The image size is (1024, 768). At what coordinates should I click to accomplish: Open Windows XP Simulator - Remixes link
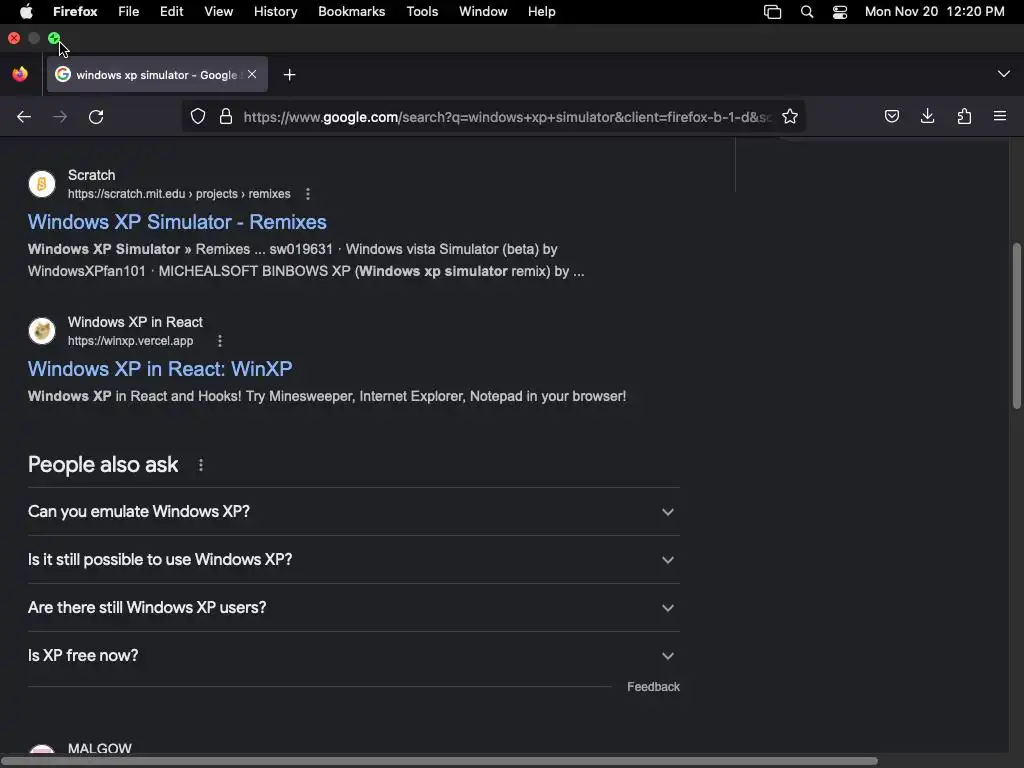pyautogui.click(x=177, y=222)
